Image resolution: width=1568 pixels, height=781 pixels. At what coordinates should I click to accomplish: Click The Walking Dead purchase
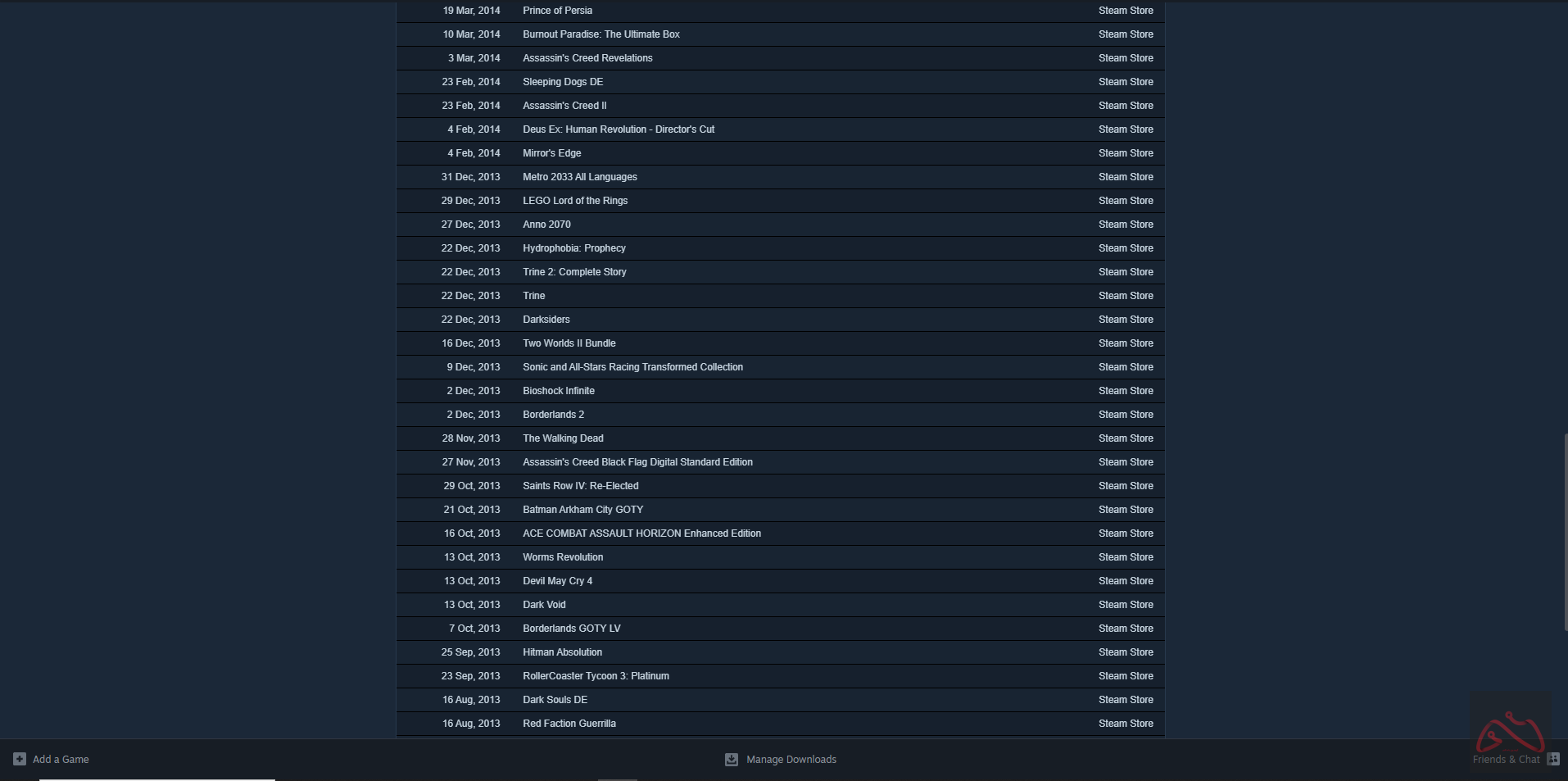[x=563, y=438]
